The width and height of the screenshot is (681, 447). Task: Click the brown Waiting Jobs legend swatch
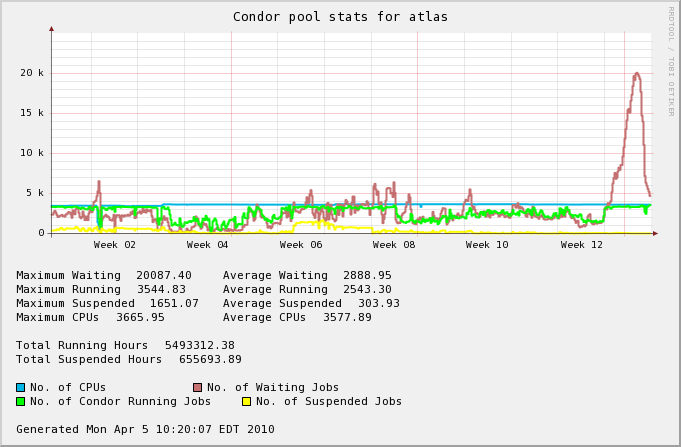point(198,387)
